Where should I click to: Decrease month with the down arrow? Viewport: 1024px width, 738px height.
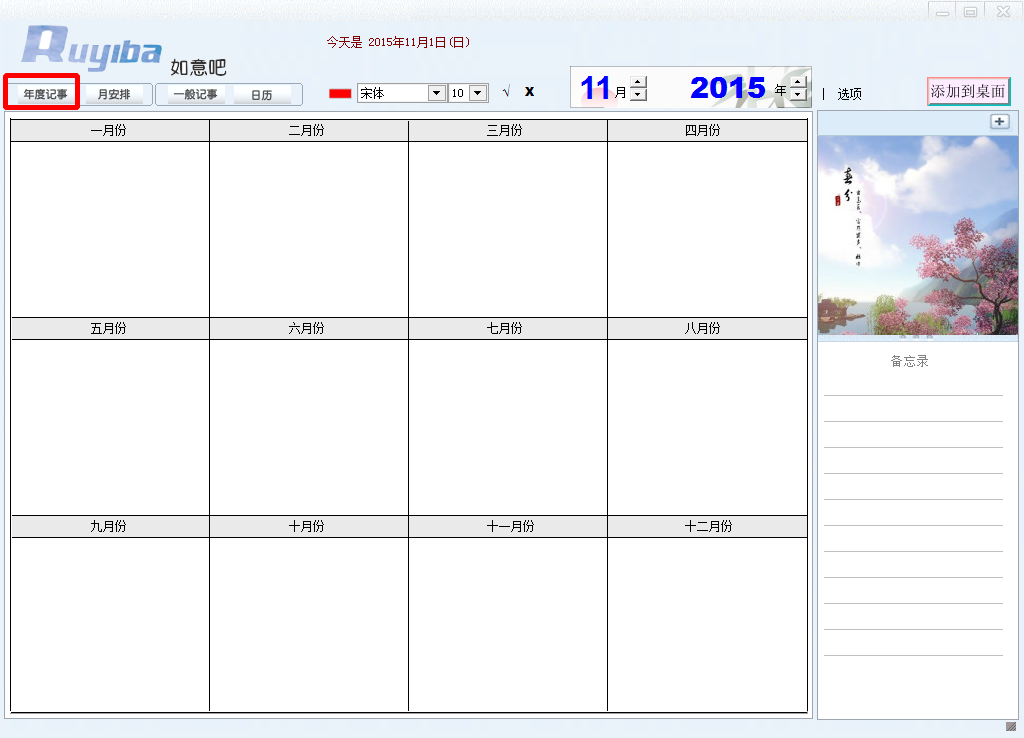tap(639, 94)
